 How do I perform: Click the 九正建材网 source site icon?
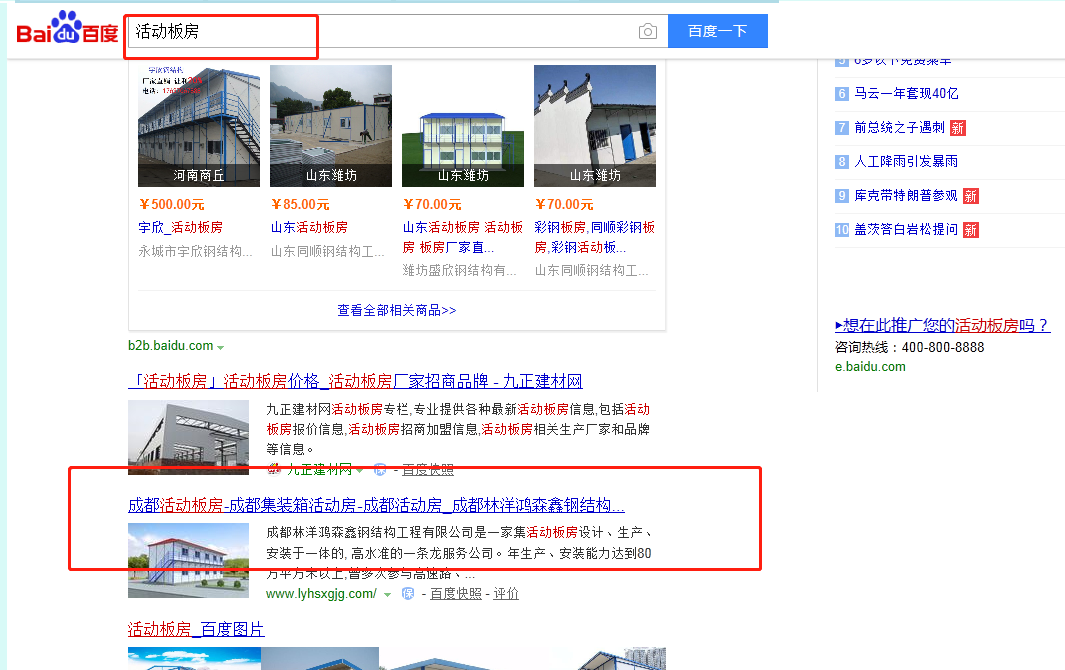[x=274, y=469]
